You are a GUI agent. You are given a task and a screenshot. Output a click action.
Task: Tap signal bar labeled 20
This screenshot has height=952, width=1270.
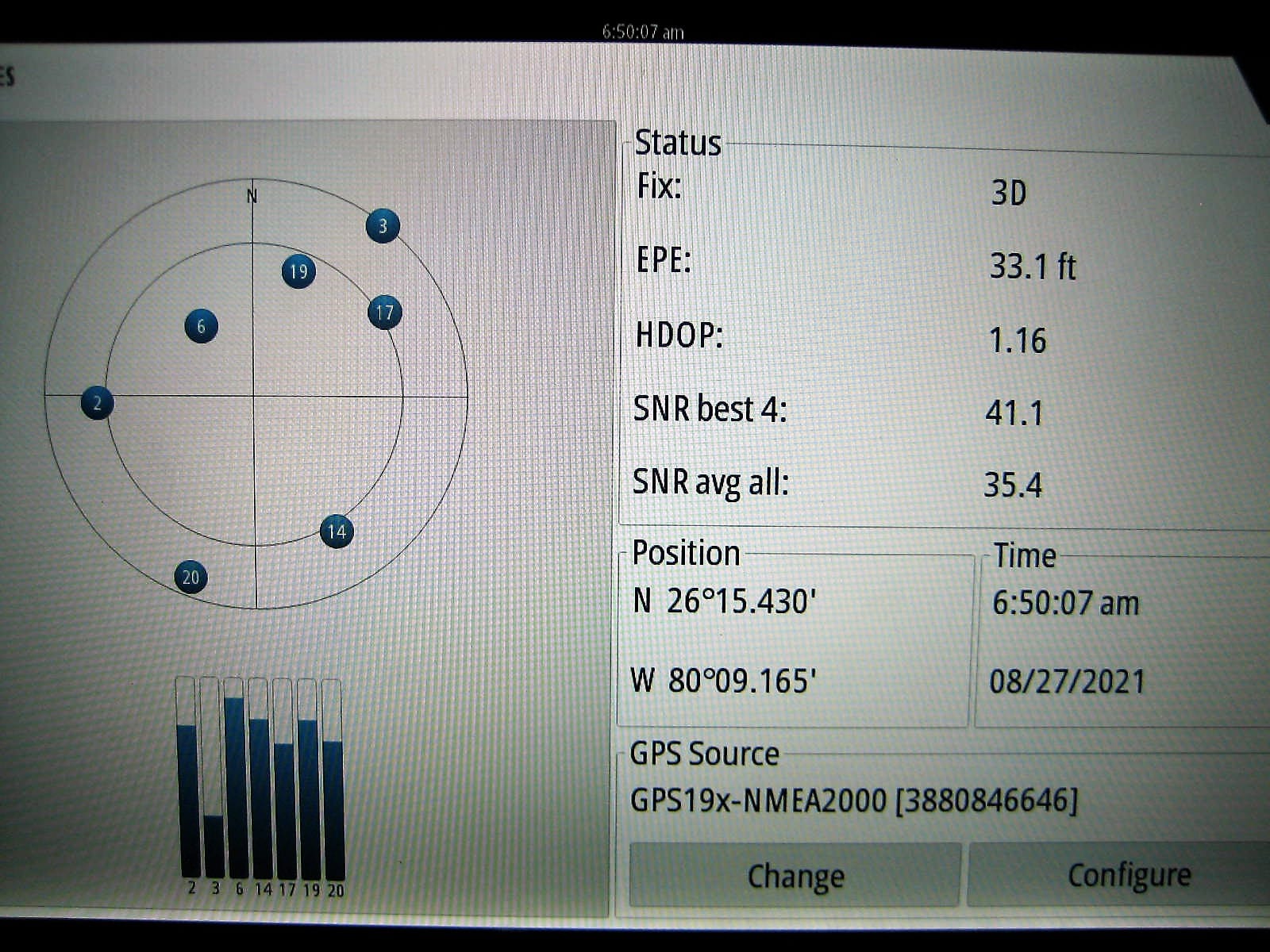tap(333, 777)
